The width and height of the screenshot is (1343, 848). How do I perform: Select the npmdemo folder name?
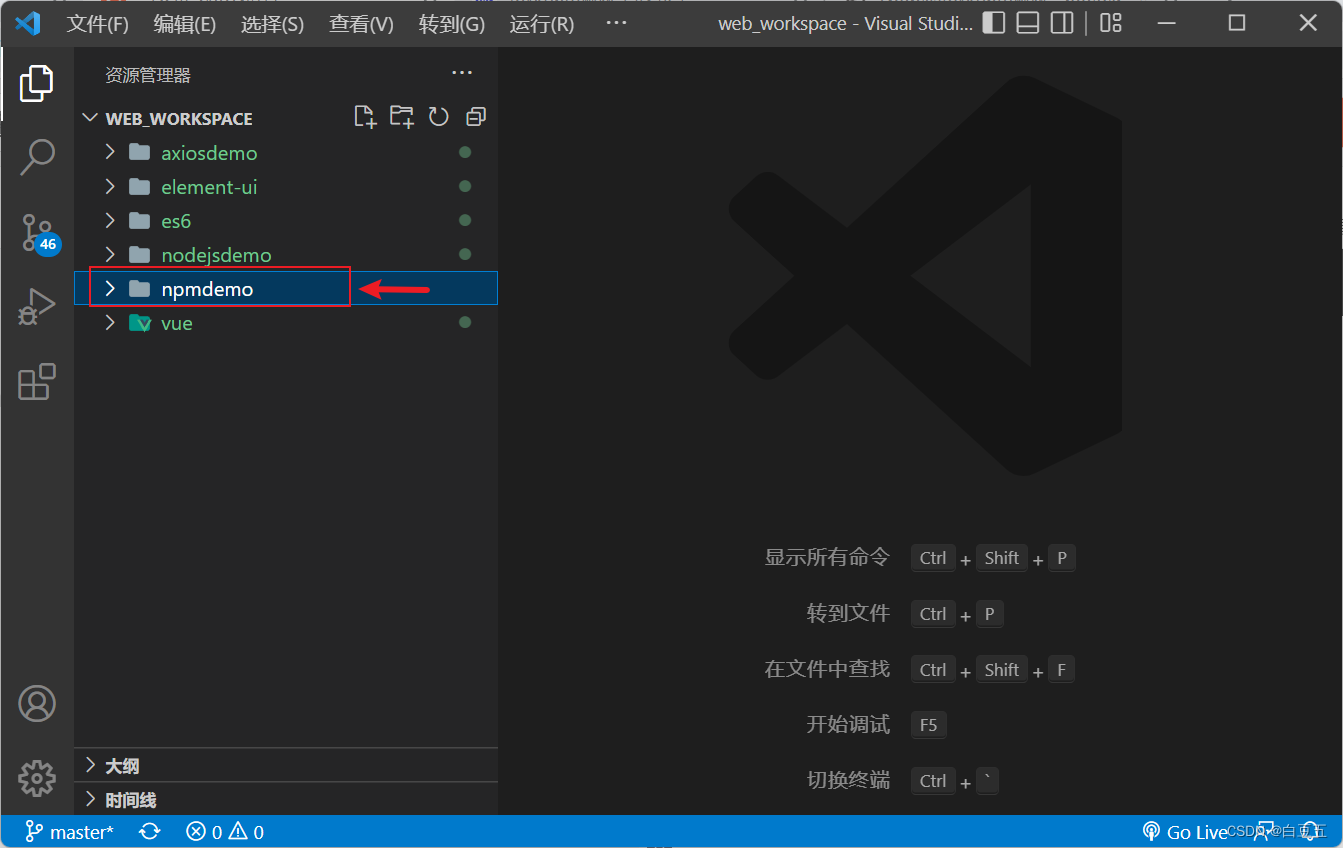(x=207, y=289)
